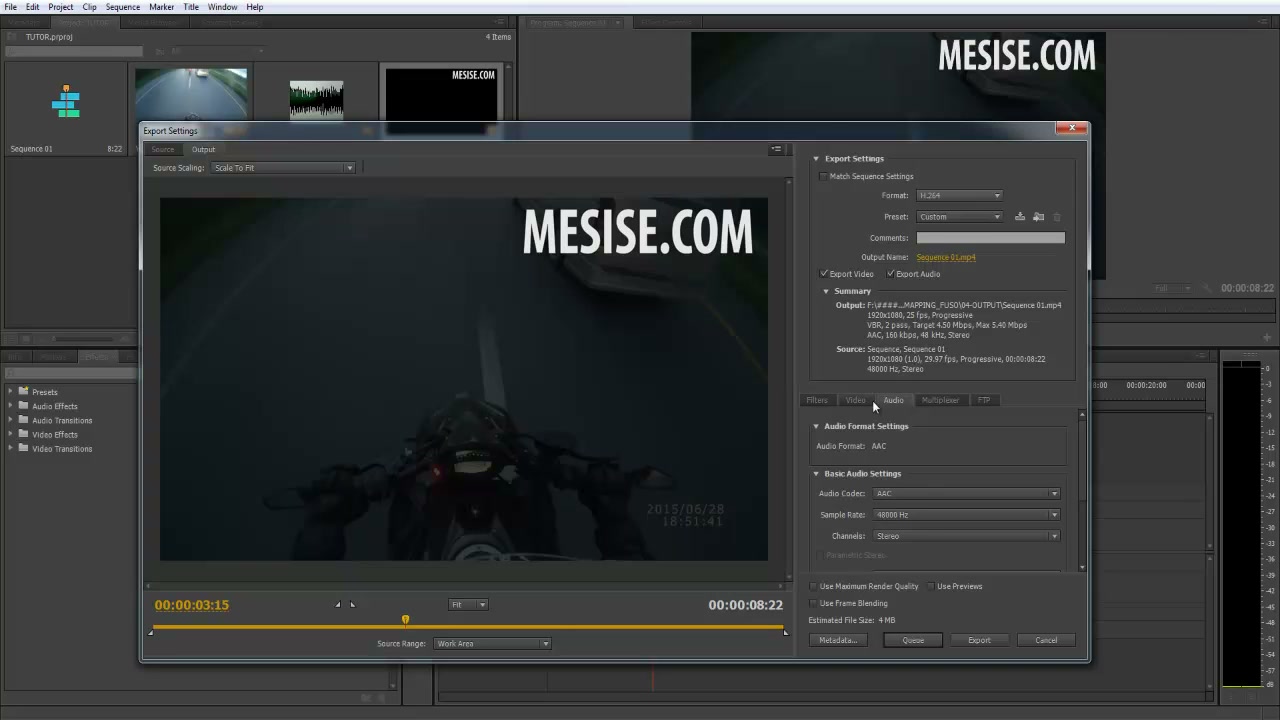Click the Audio Effects folder icon

point(23,405)
